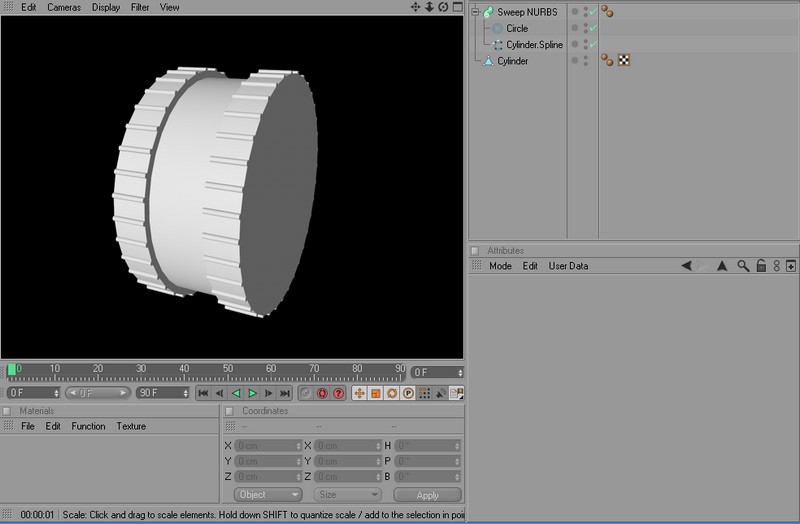This screenshot has width=800, height=524.
Task: Toggle scale keyframe recording icon
Action: pos(376,393)
